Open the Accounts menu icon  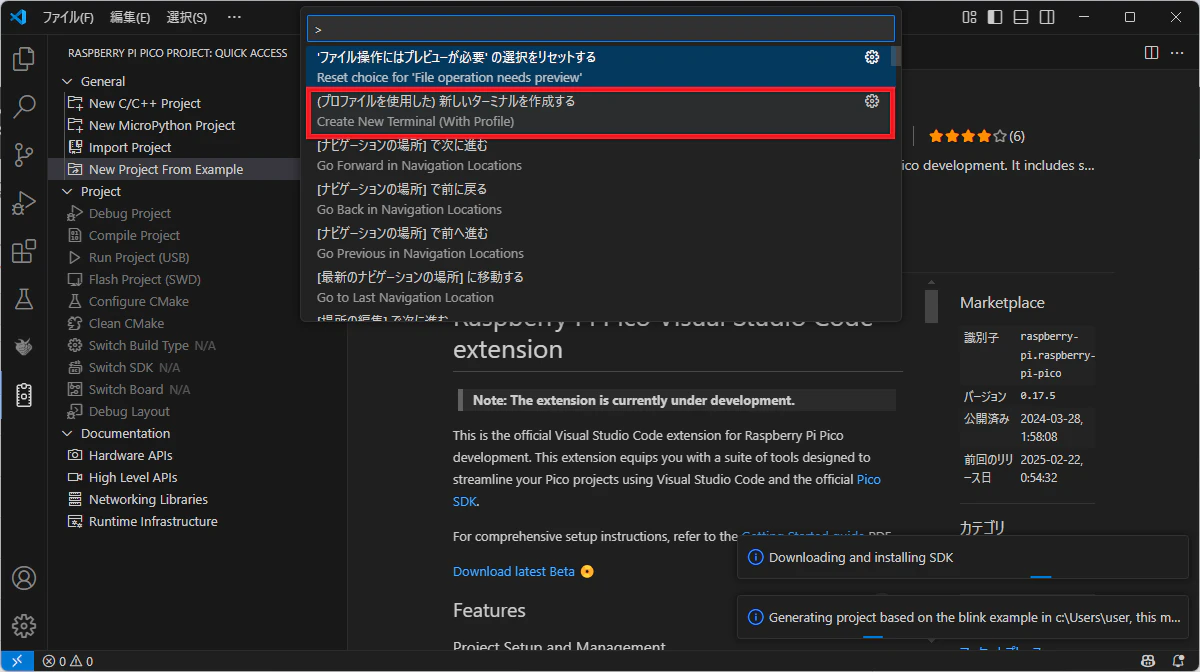coord(24,578)
